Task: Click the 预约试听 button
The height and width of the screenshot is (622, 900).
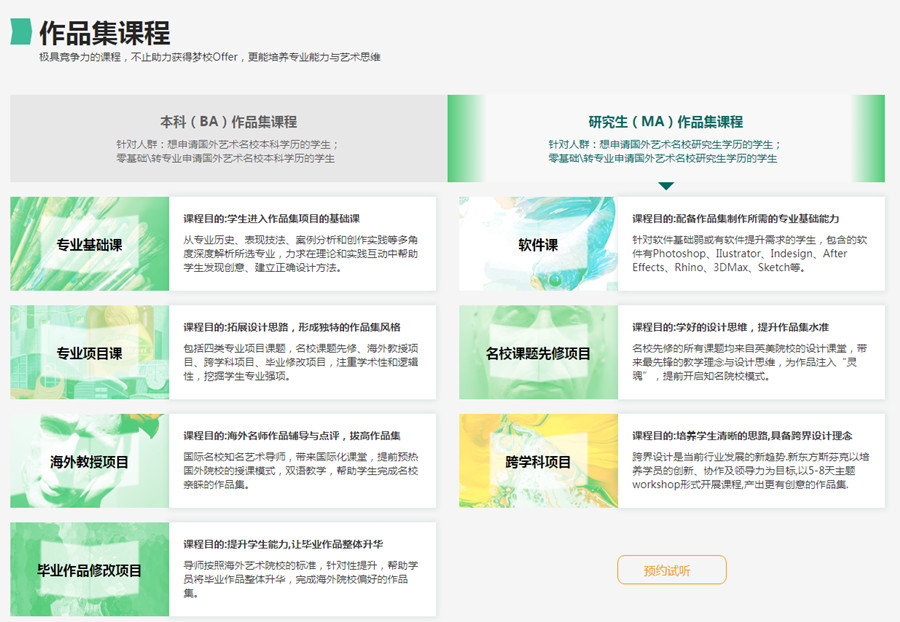Action: point(671,570)
